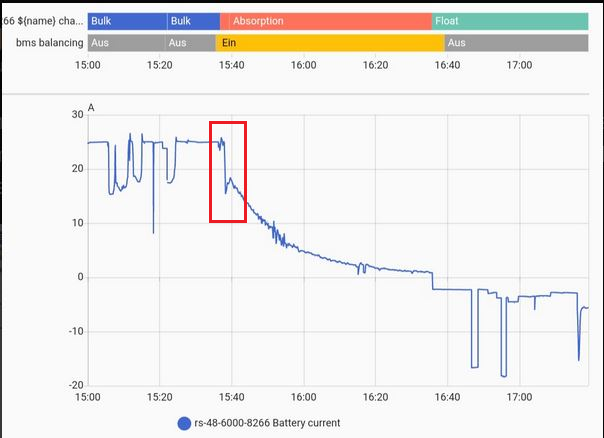Click the y-axis label '0'
This screenshot has height=438, width=604.
[80, 277]
